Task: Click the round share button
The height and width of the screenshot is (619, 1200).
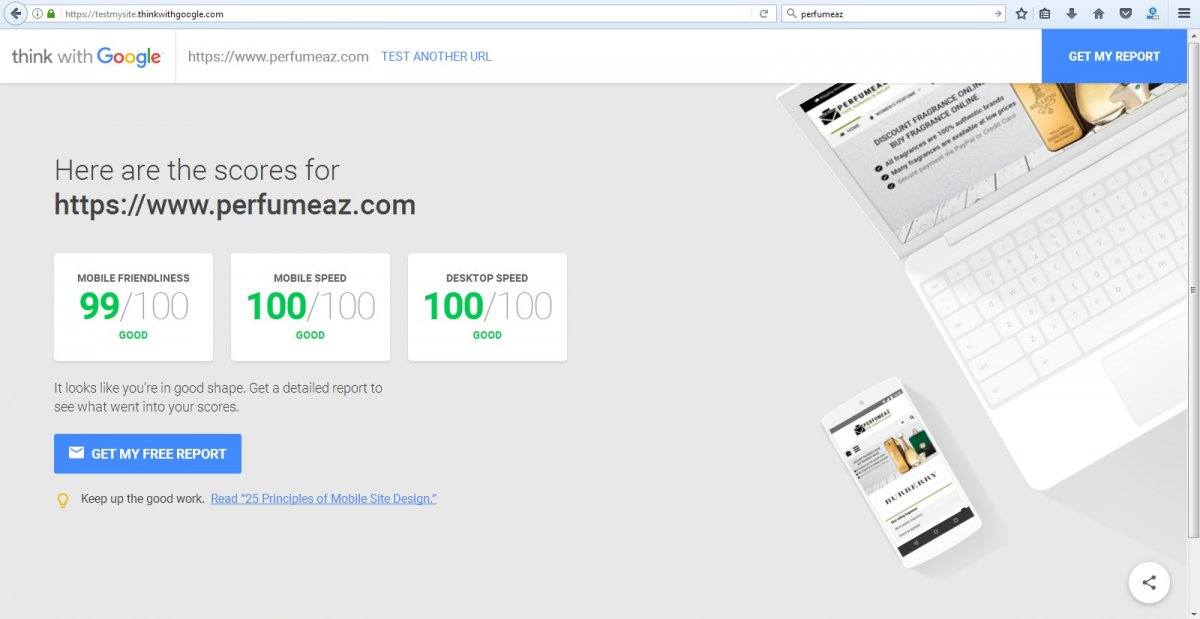Action: coord(1149,583)
